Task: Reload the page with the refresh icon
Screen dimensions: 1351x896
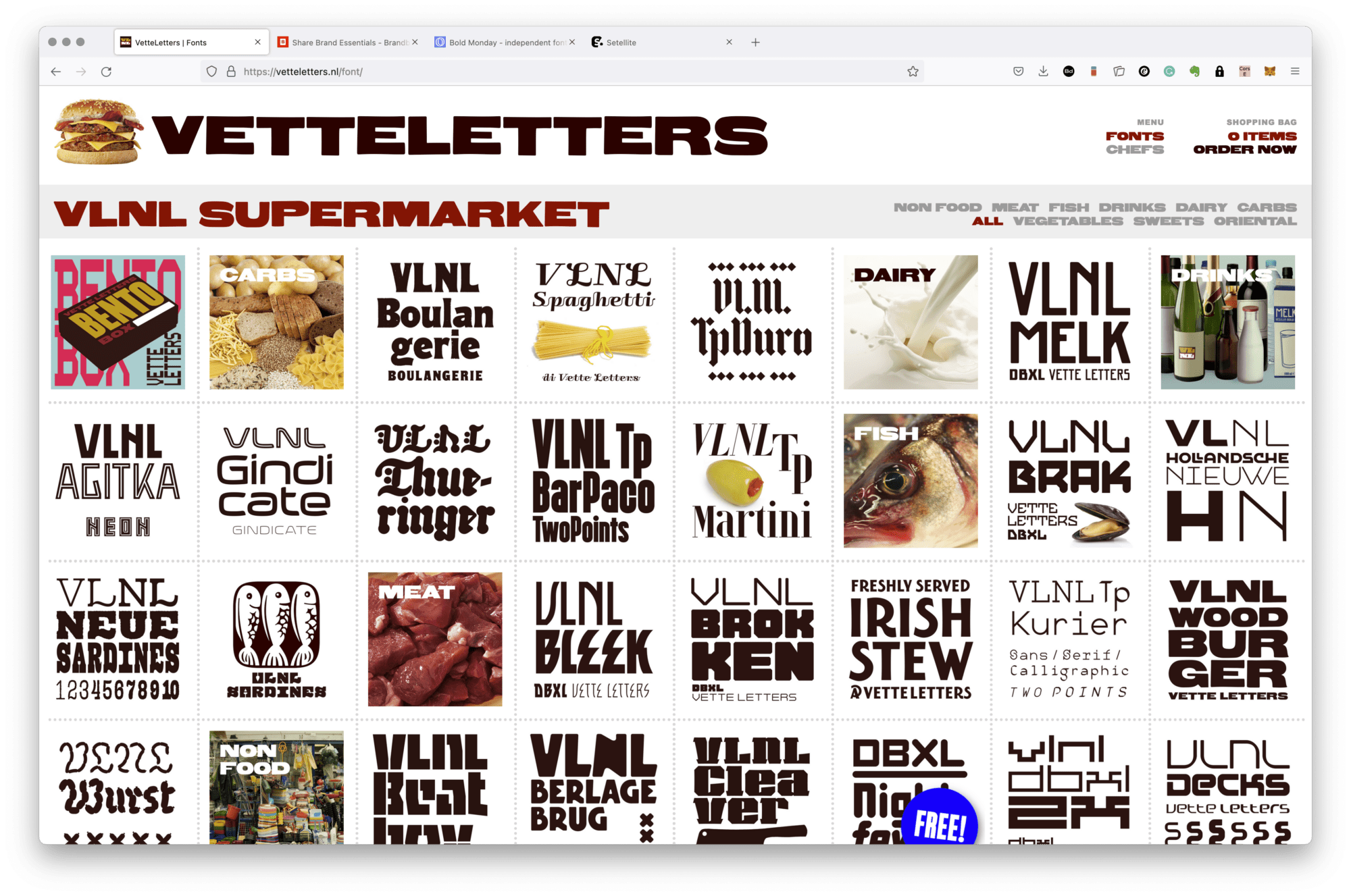Action: 106,72
